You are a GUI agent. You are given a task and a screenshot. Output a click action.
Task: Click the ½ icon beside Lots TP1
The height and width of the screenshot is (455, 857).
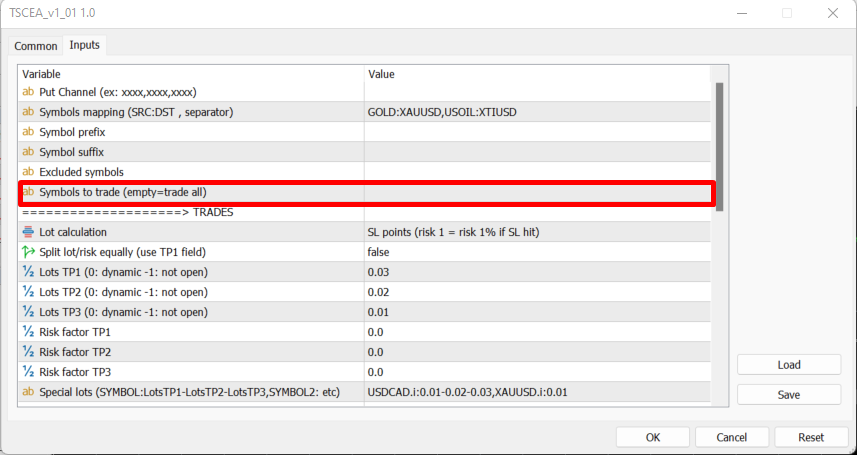point(28,272)
